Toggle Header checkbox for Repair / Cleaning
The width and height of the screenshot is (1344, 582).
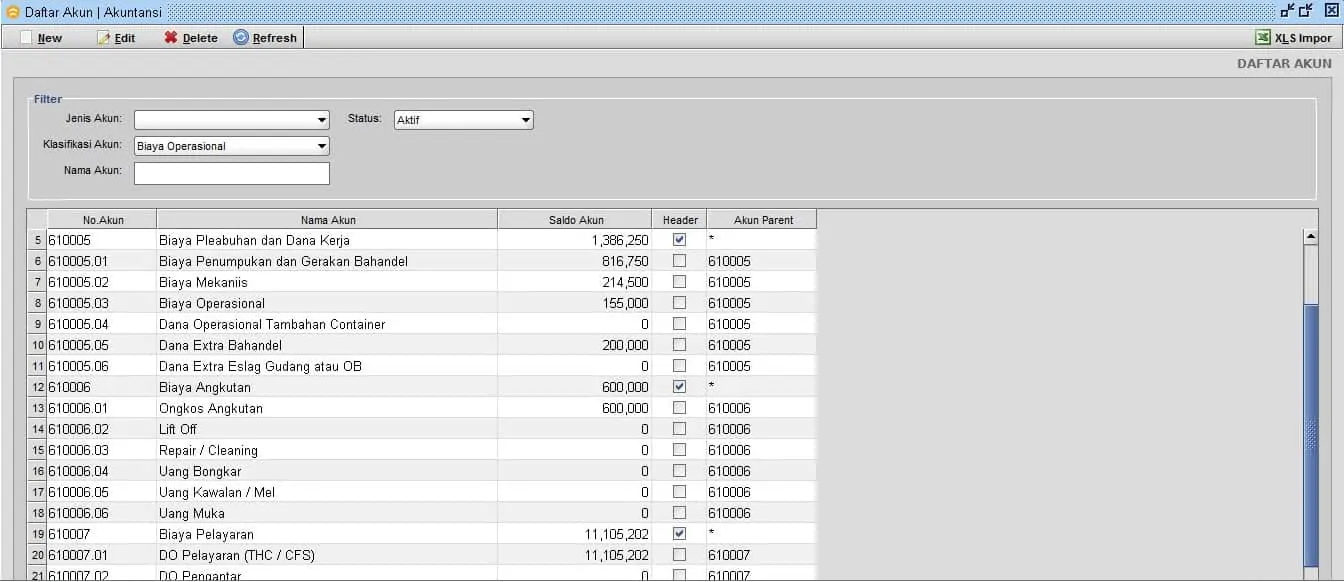(x=679, y=450)
